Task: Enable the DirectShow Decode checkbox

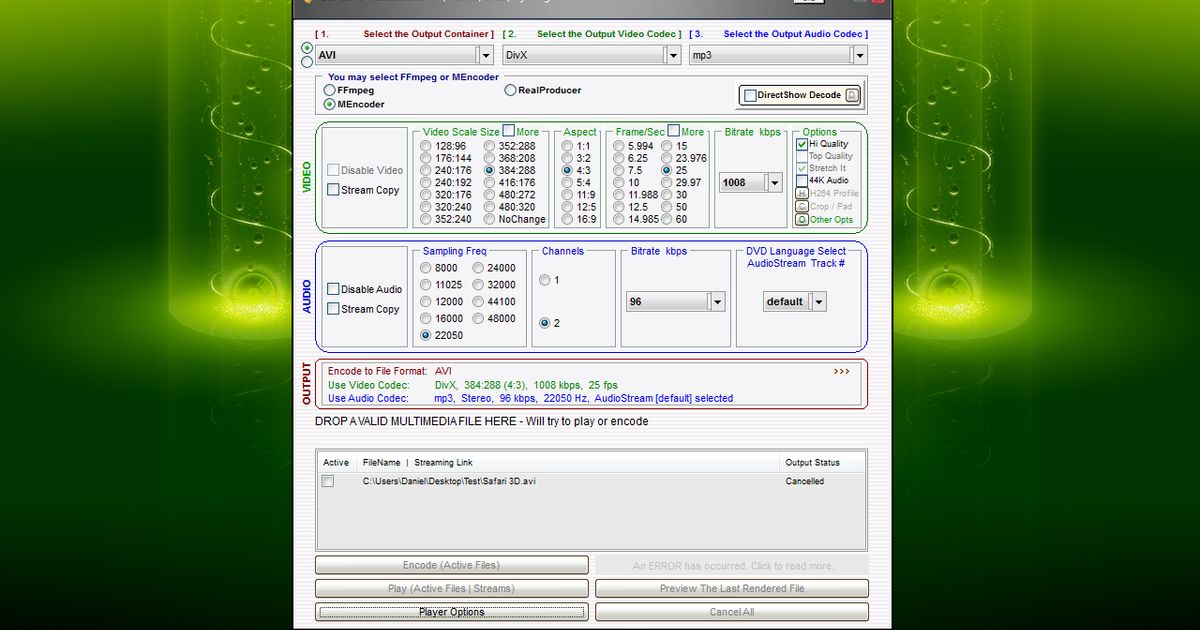Action: (750, 95)
